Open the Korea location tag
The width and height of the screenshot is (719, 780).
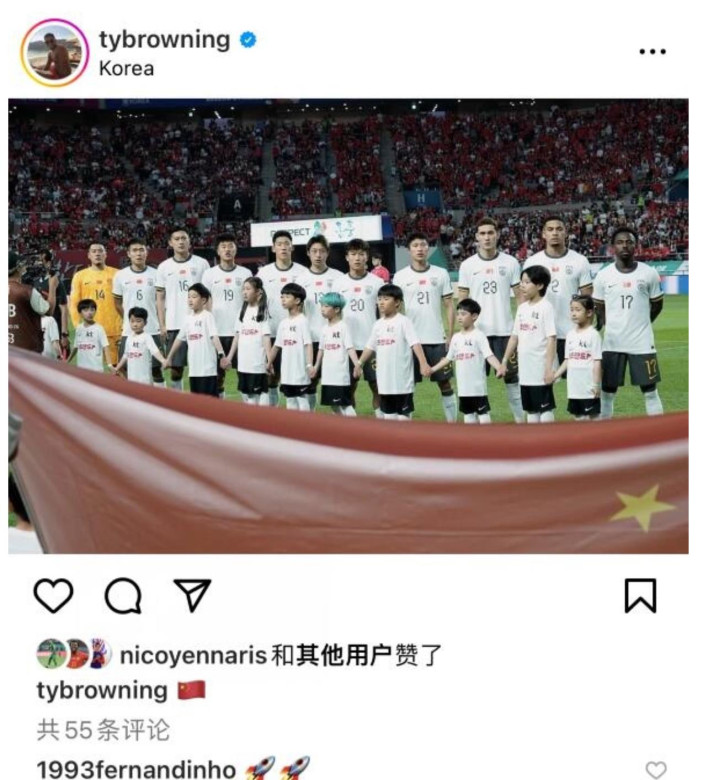coord(126,69)
